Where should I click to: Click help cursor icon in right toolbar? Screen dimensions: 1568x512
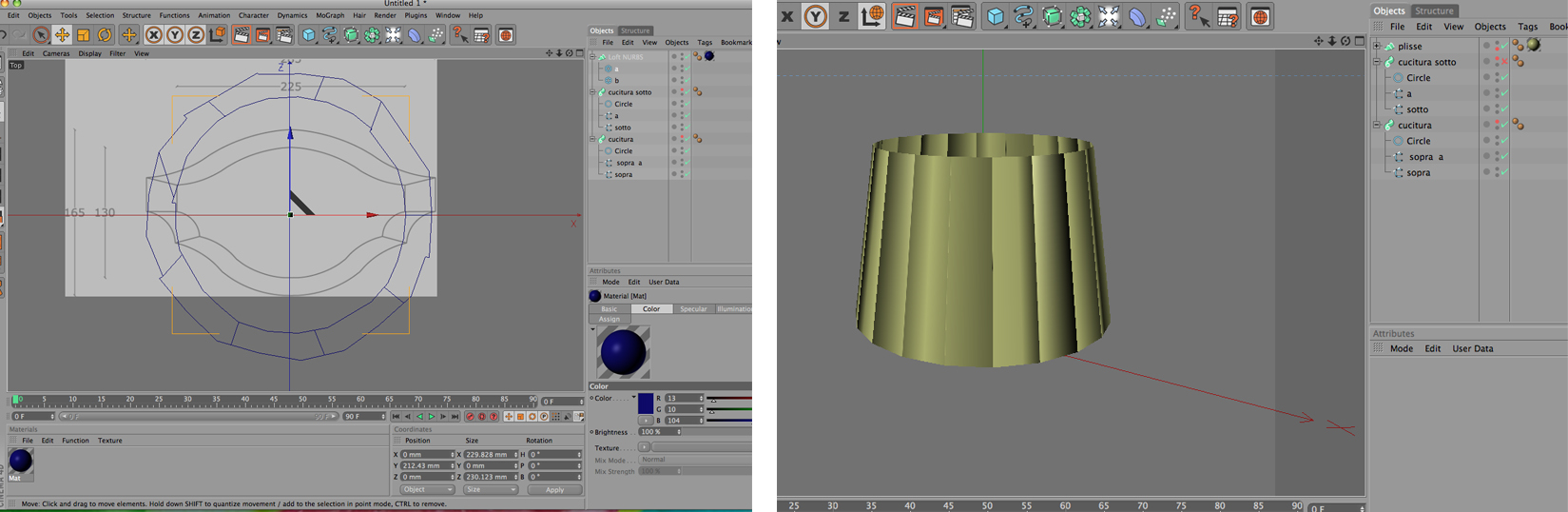coord(1199,16)
